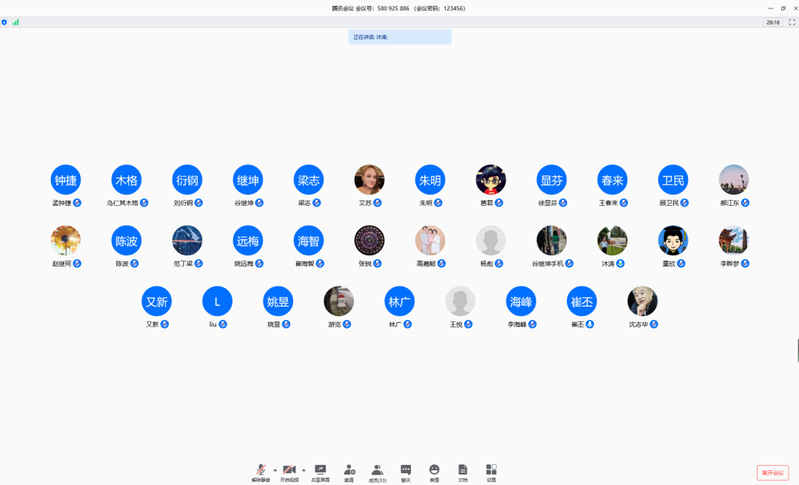Click the current speaker banner at top
Viewport: 799px width, 485px height.
(x=400, y=37)
